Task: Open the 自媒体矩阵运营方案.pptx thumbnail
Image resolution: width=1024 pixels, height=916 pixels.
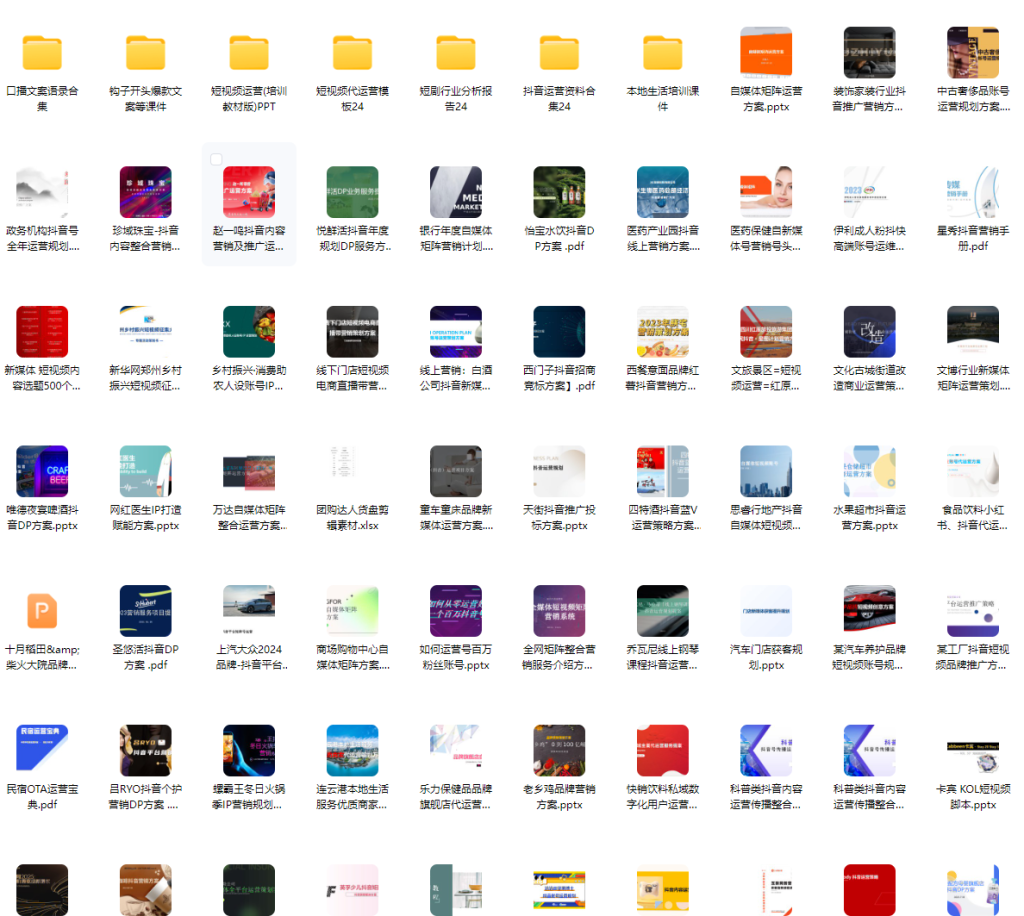Action: pos(766,53)
